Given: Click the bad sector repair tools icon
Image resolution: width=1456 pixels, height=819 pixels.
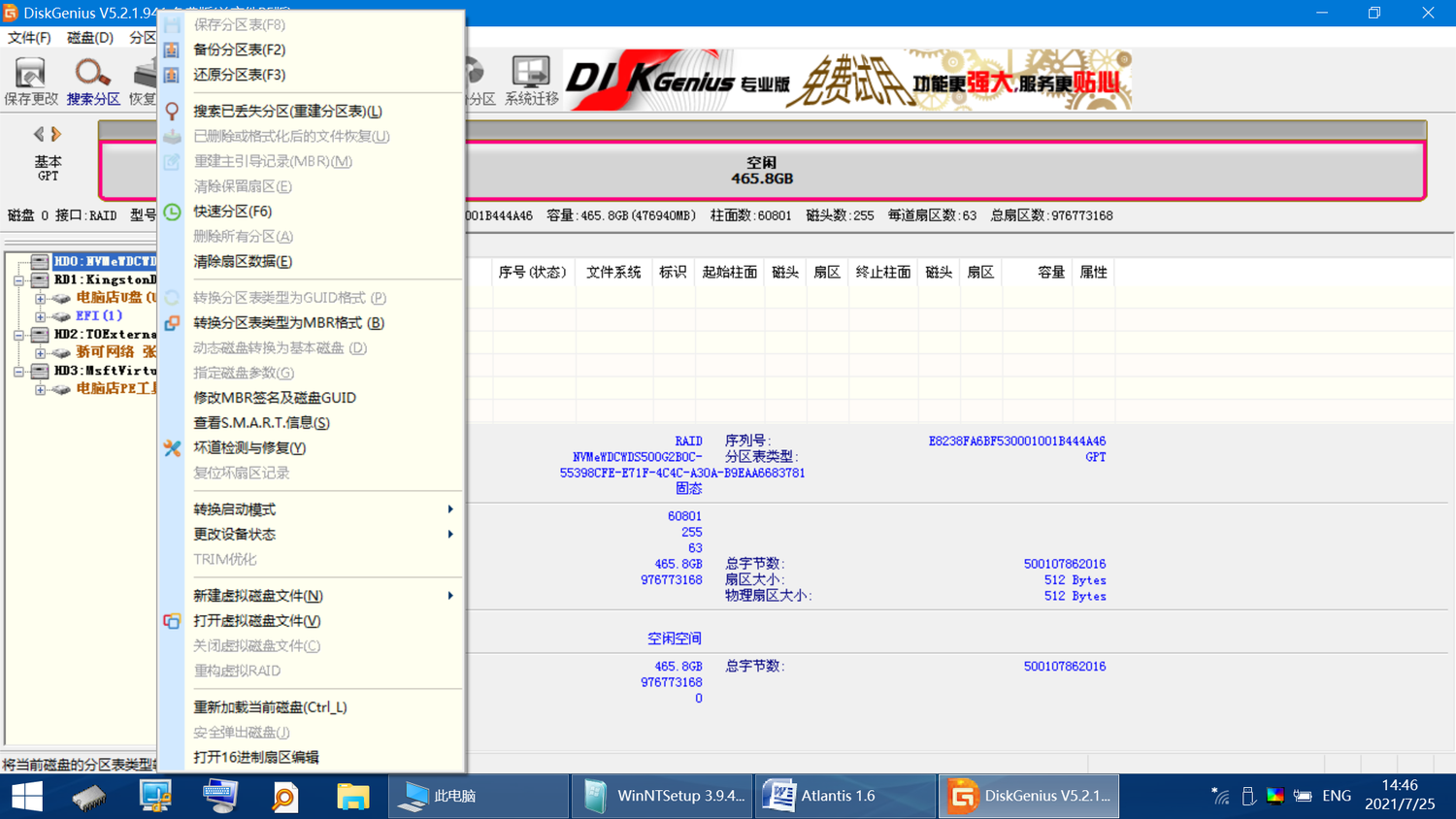Looking at the screenshot, I should pos(172,448).
